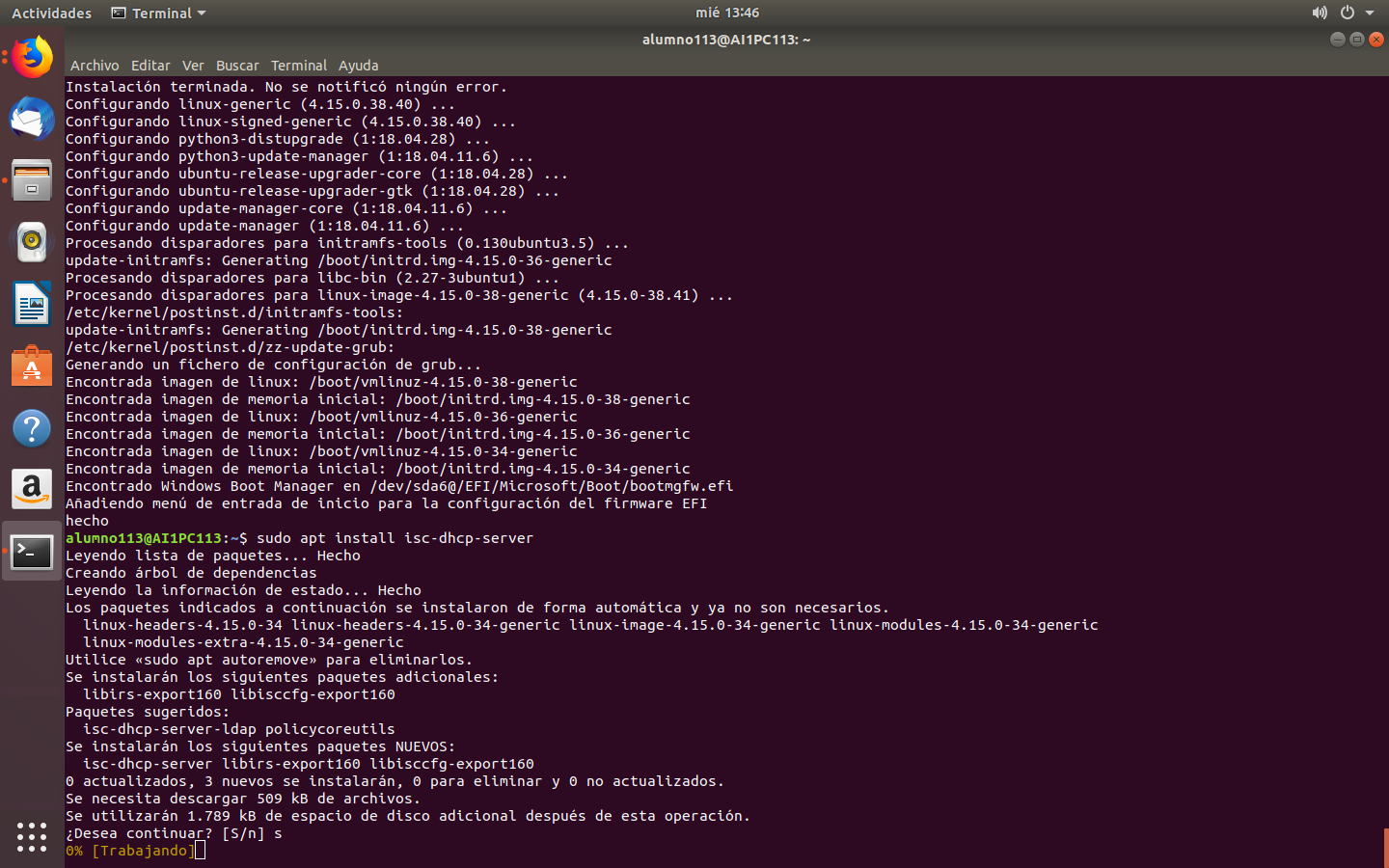Click the terminal cursor at the prompt
Screen dimensions: 1389x868
point(200,852)
